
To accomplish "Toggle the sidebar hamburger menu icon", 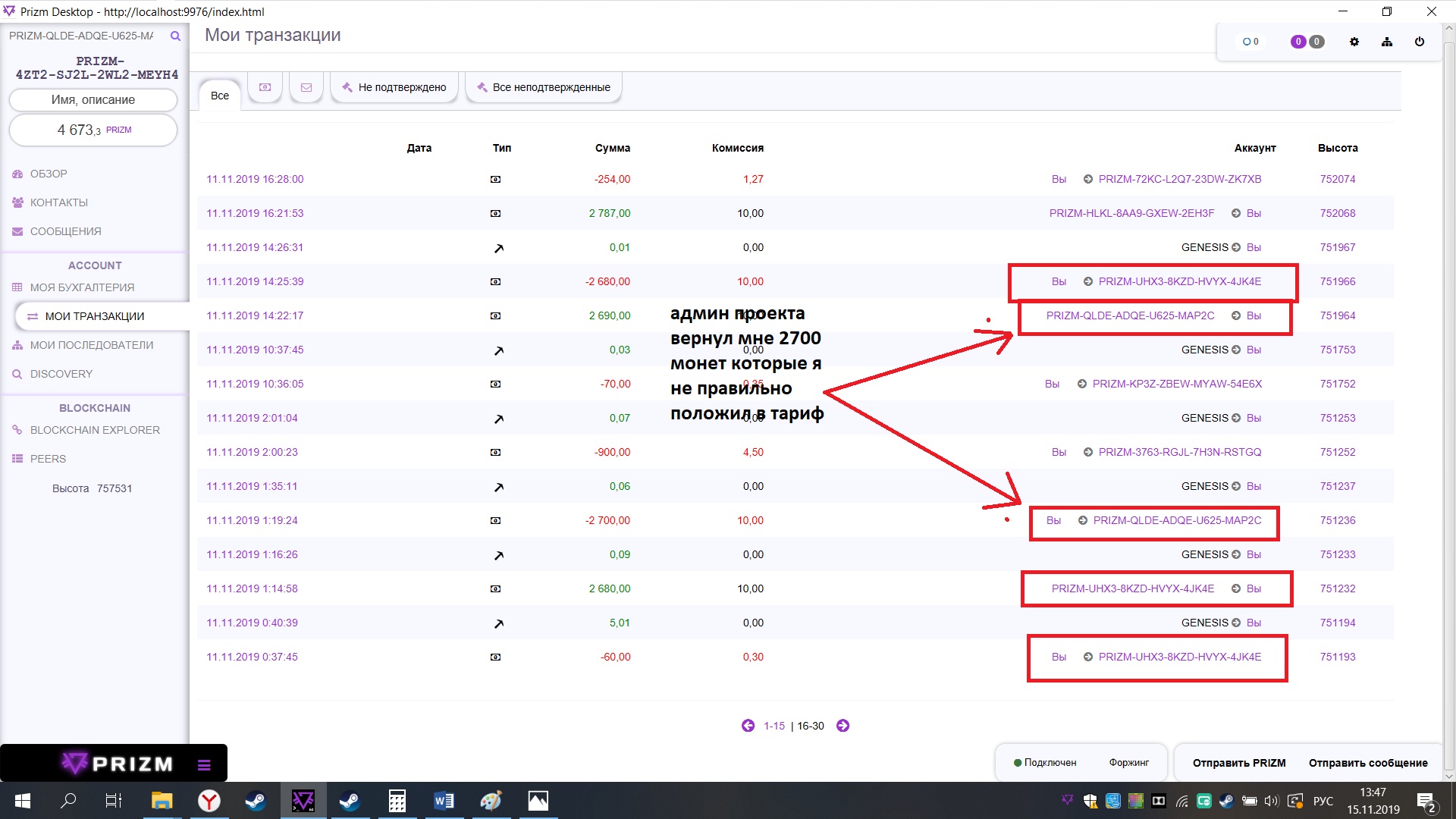I will point(204,765).
